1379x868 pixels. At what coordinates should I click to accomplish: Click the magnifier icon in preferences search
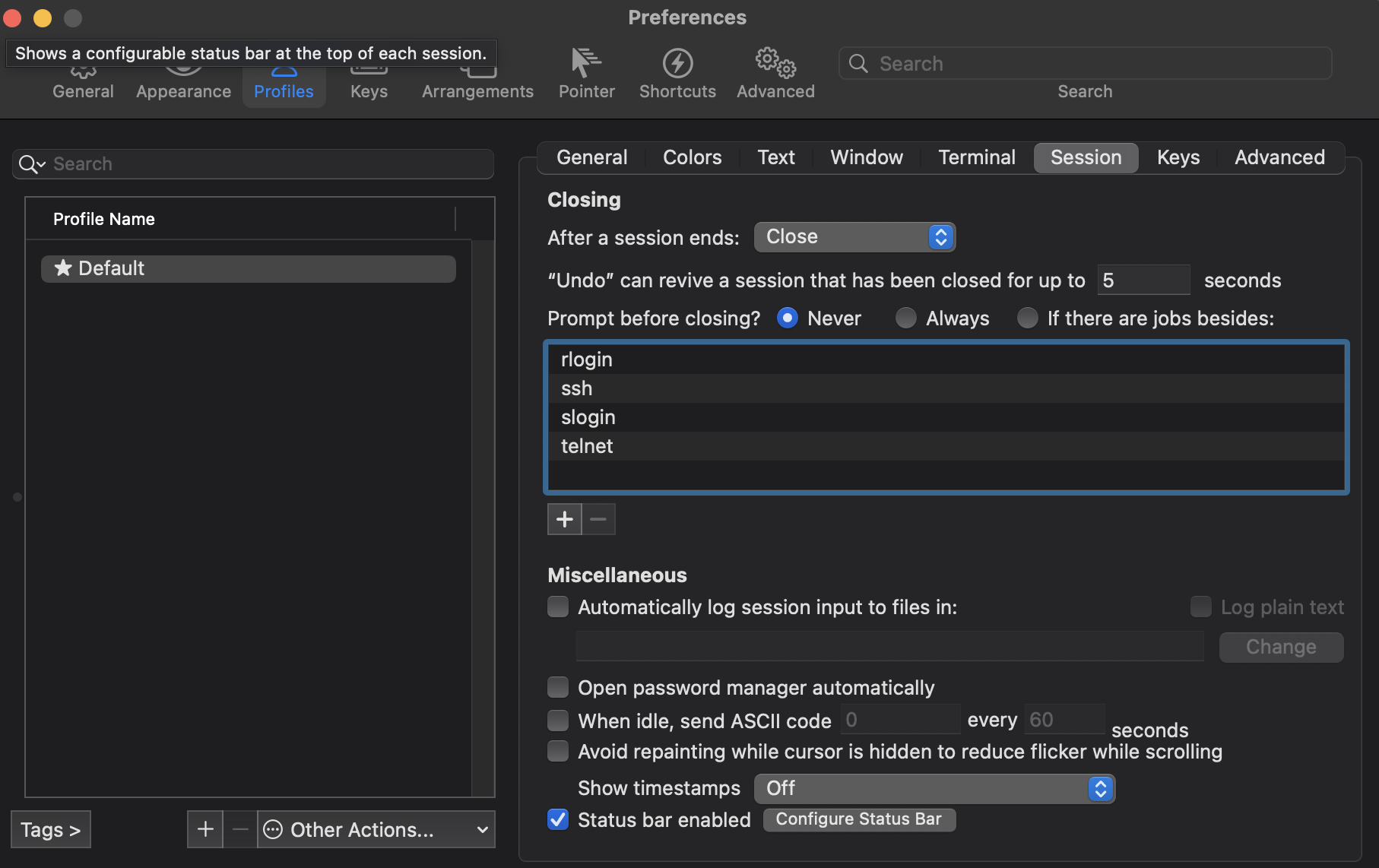858,63
